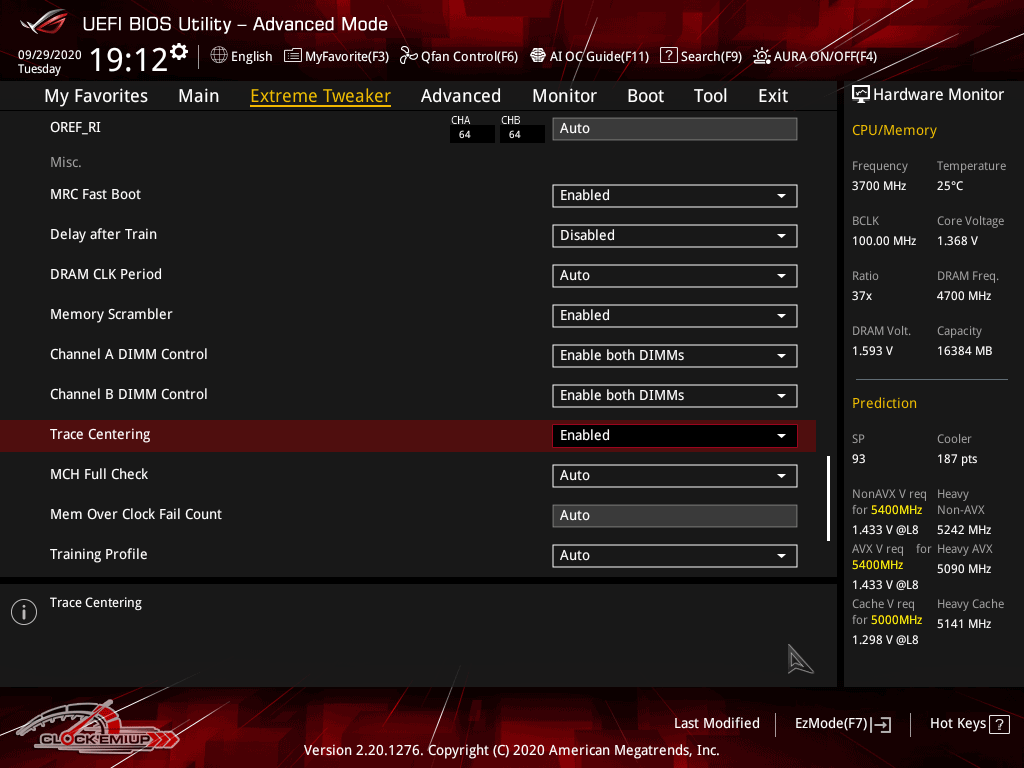The height and width of the screenshot is (768, 1024).
Task: Change the Trace Centering Enabled setting
Action: [674, 436]
